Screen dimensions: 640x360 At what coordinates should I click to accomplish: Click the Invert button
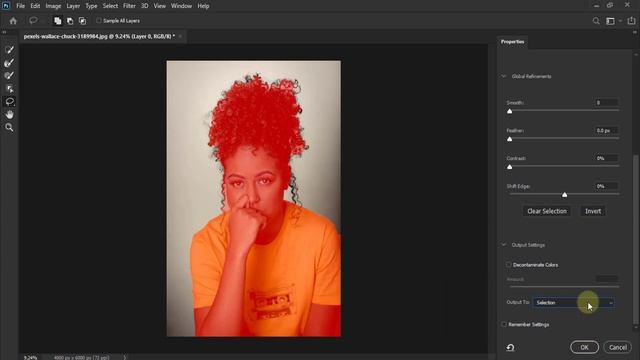593,211
